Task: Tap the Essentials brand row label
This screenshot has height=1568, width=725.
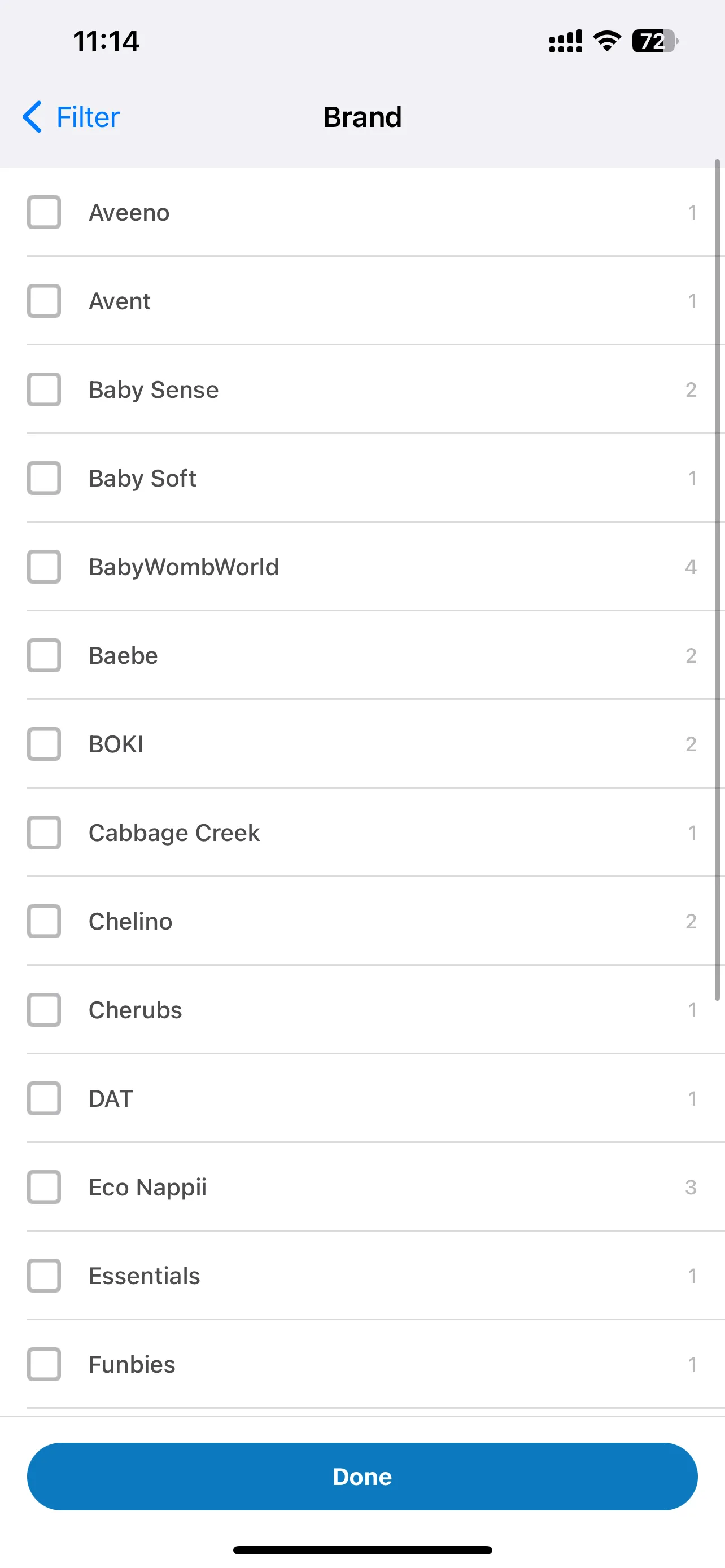Action: (x=145, y=1276)
